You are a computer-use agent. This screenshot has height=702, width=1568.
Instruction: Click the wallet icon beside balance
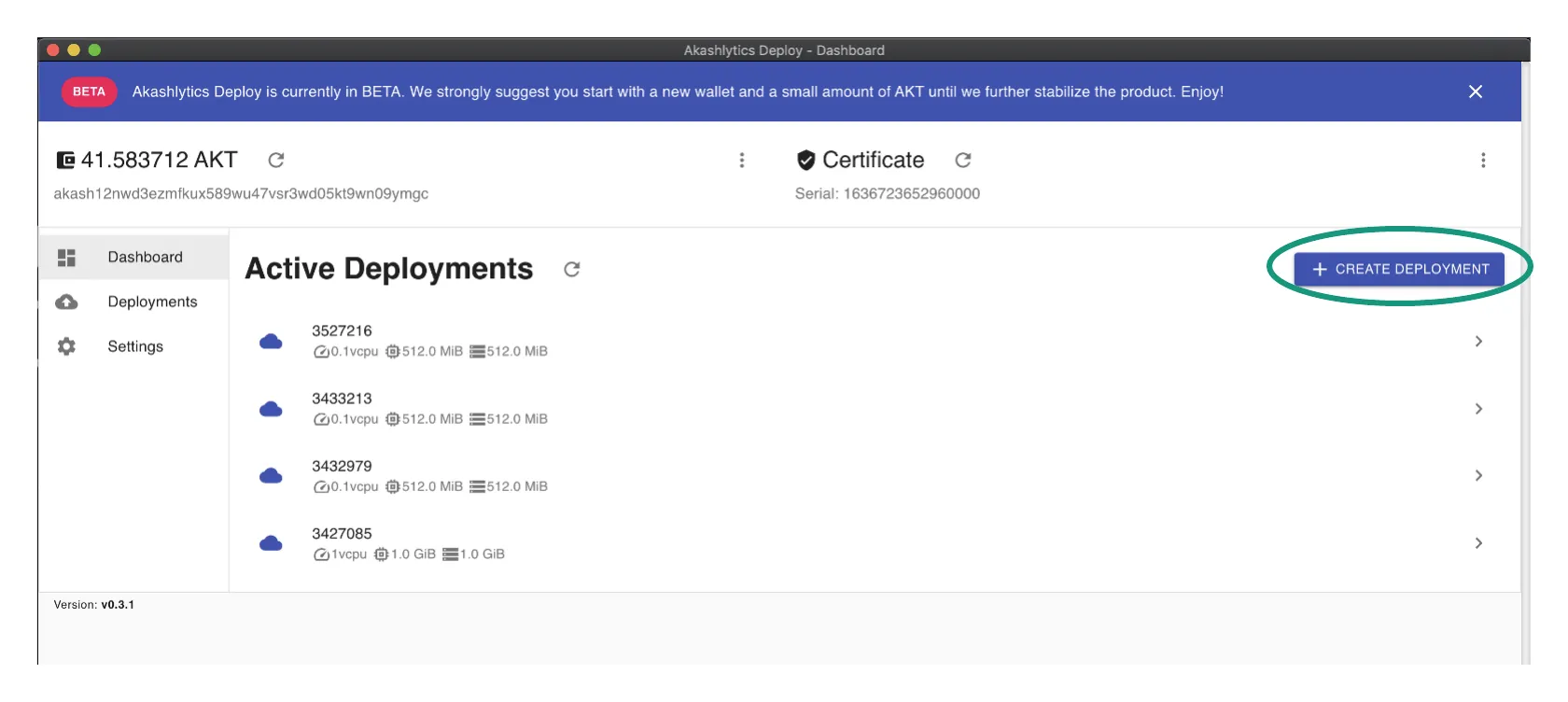point(65,161)
